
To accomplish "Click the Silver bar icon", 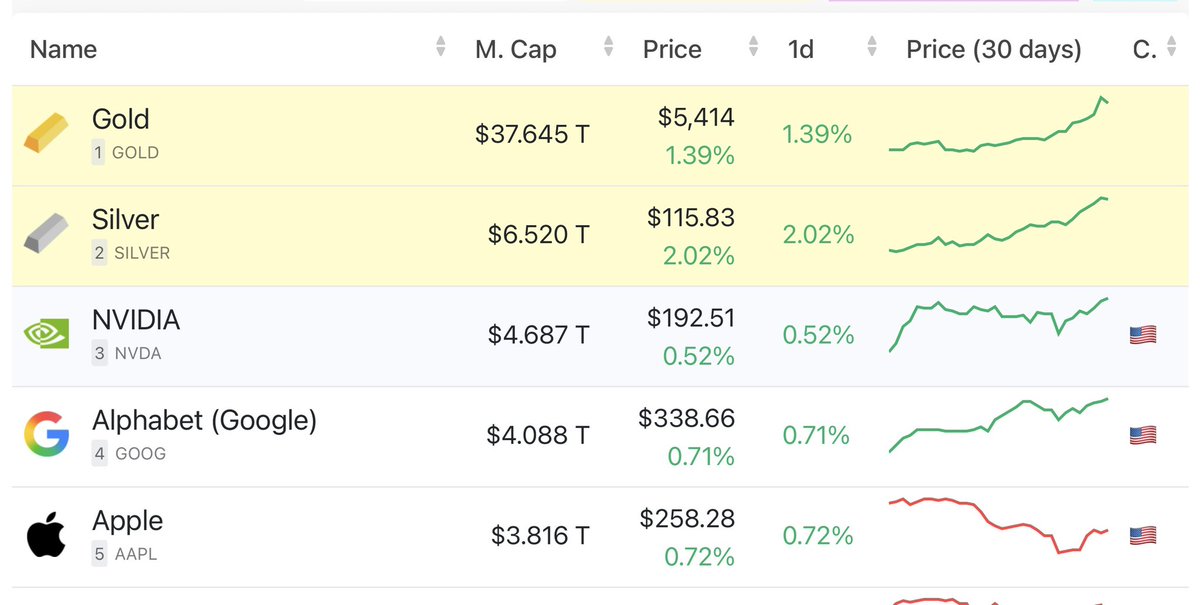I will 46,234.
